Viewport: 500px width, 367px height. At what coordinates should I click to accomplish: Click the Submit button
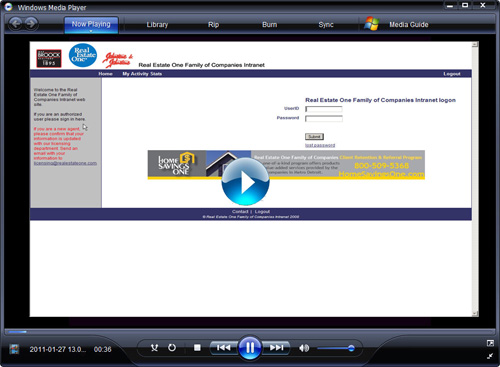(314, 136)
